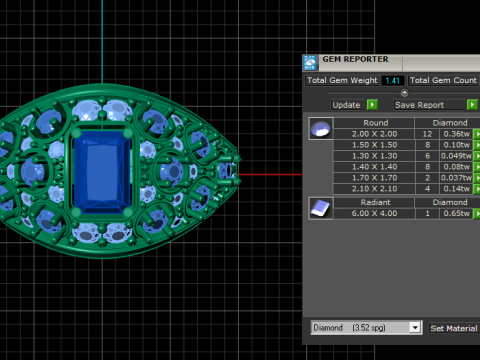Select the 1.50 X 1.50 size cell
The height and width of the screenshot is (360, 480).
(374, 145)
